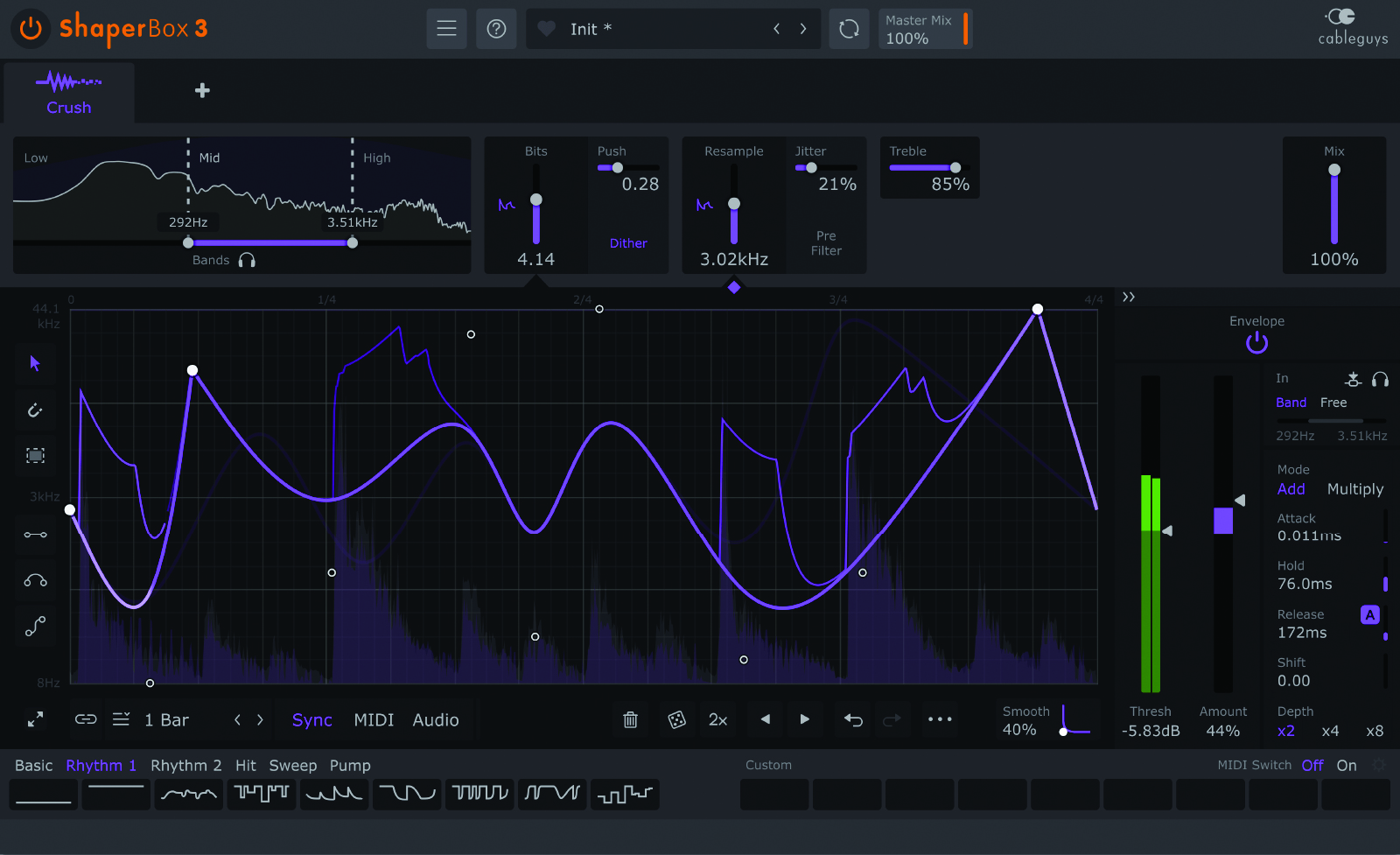Open the wave list menu icon
This screenshot has height=855, width=1400.
pos(122,719)
